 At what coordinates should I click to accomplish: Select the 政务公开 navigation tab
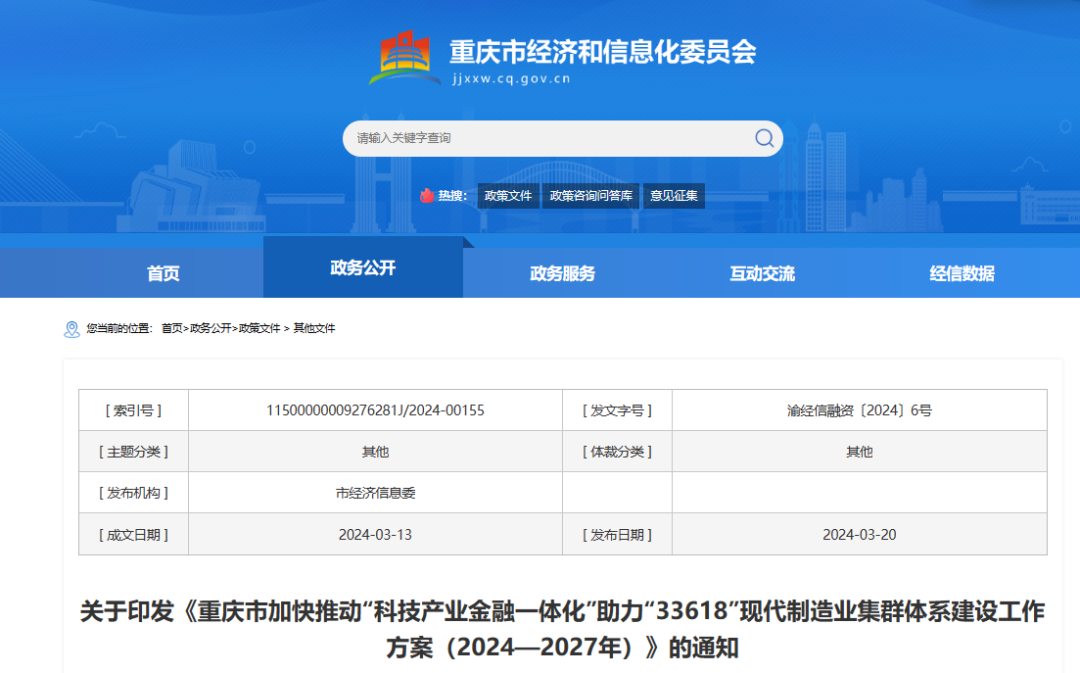(x=363, y=267)
